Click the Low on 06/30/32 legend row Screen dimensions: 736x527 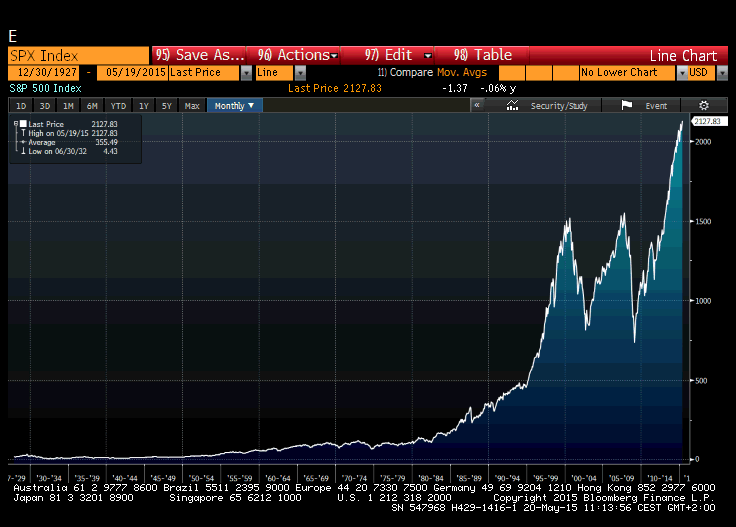[69, 151]
